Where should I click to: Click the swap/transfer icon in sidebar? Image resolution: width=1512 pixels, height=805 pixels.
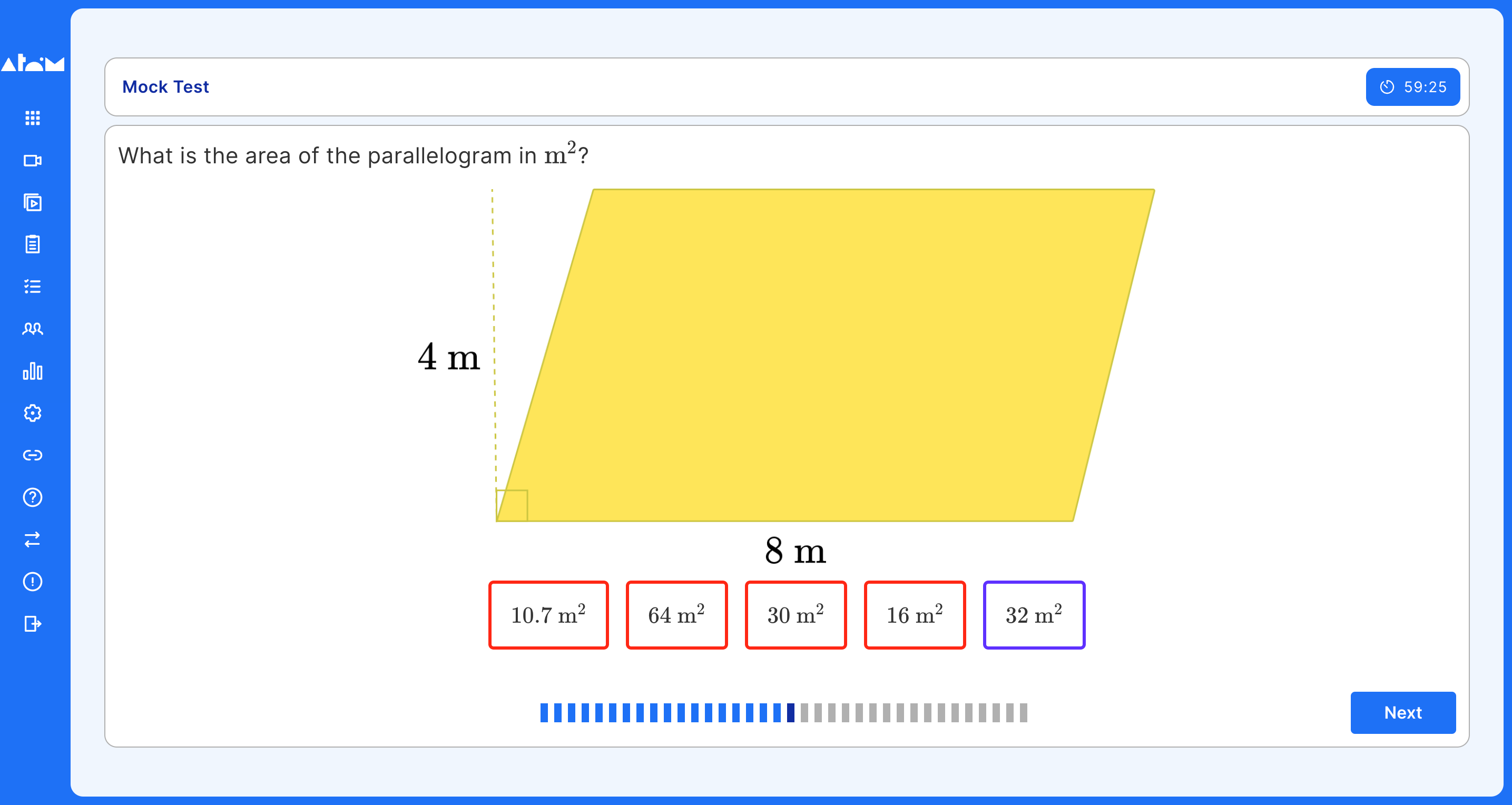click(33, 539)
